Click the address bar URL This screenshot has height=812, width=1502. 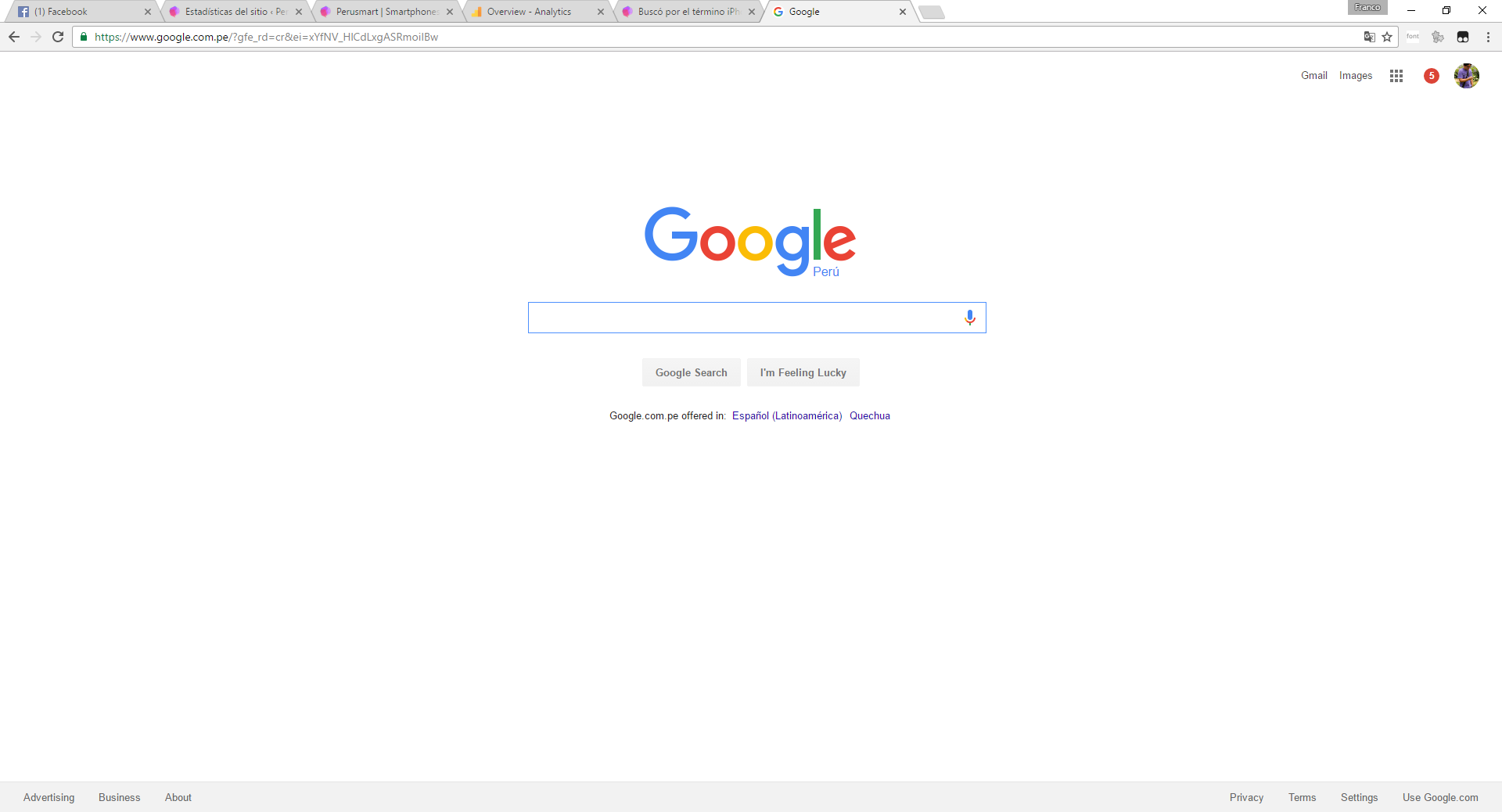tap(266, 37)
